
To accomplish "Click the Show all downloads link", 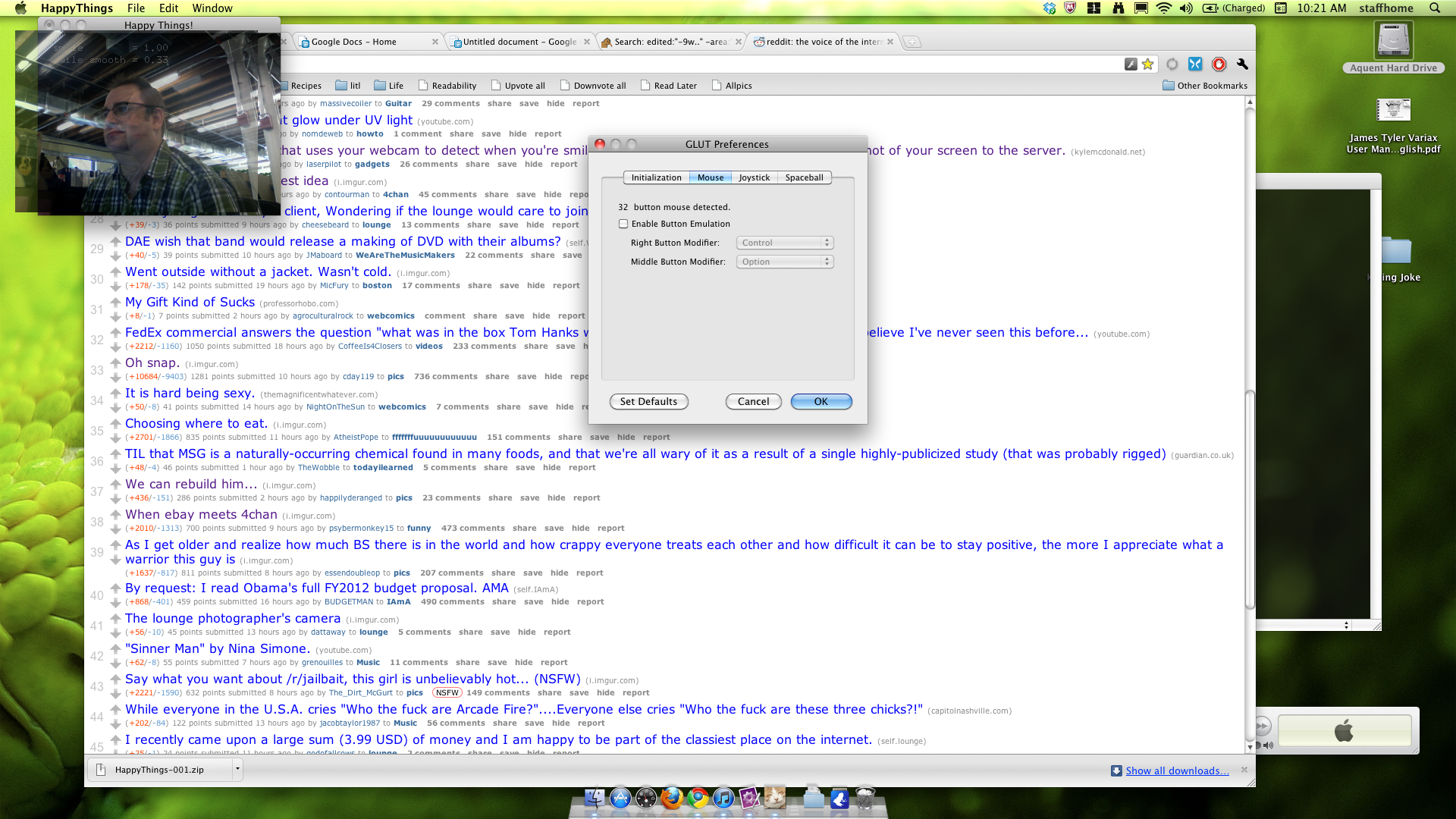I will pyautogui.click(x=1177, y=770).
